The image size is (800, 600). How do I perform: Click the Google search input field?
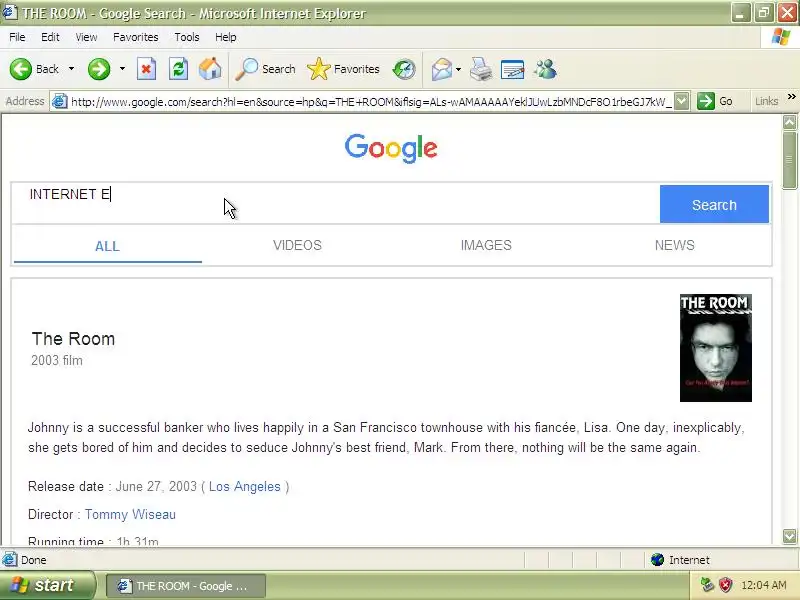click(336, 203)
